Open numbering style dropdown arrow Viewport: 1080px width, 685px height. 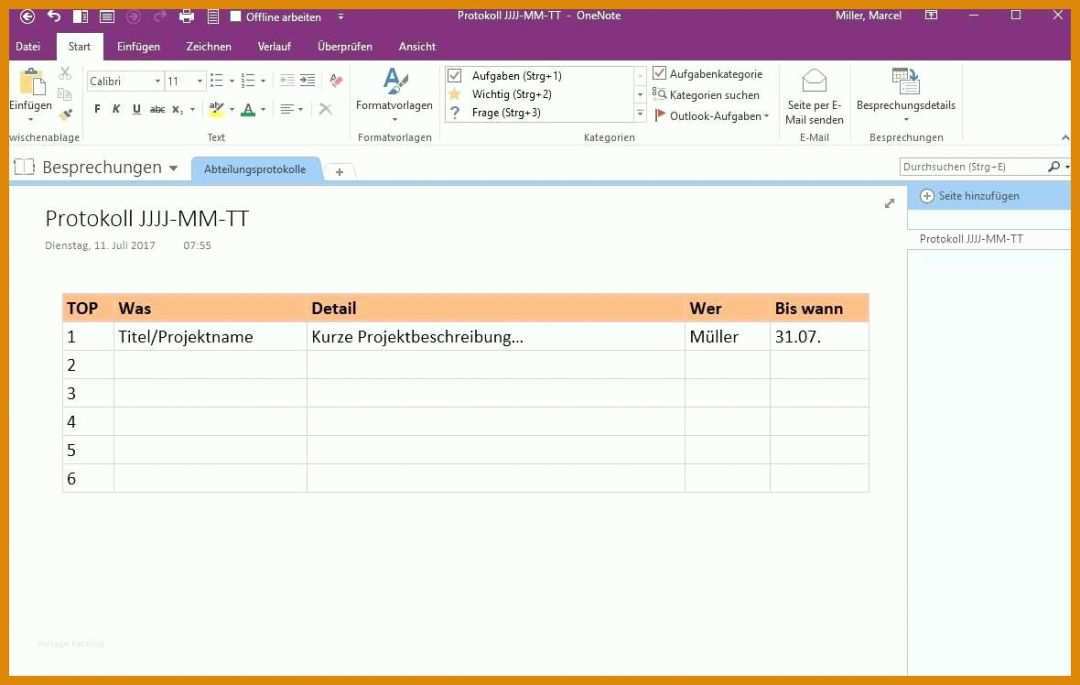click(x=263, y=81)
